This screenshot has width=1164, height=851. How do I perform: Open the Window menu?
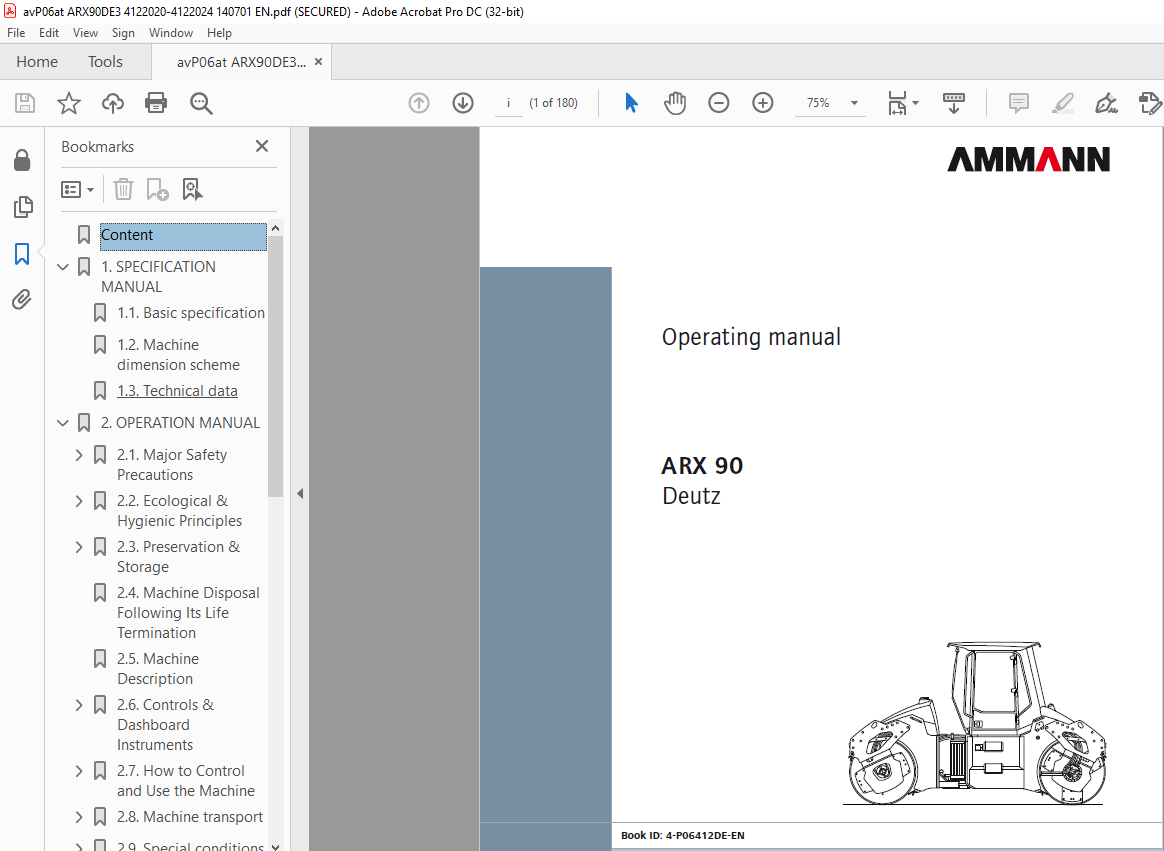[171, 33]
